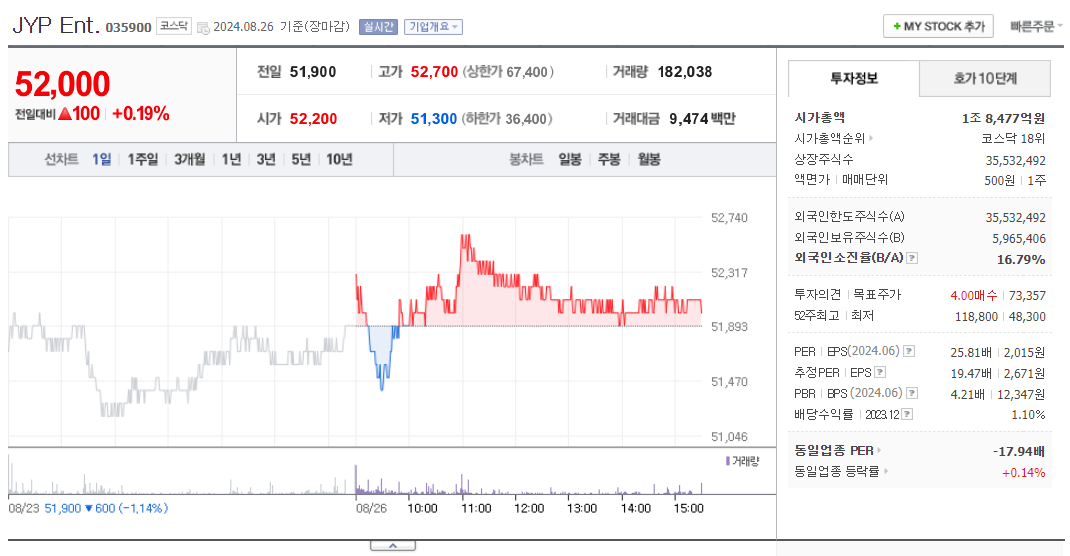Viewport: 1070px width, 556px height.
Task: Click the 코스닥 market badge
Action: coord(173,26)
